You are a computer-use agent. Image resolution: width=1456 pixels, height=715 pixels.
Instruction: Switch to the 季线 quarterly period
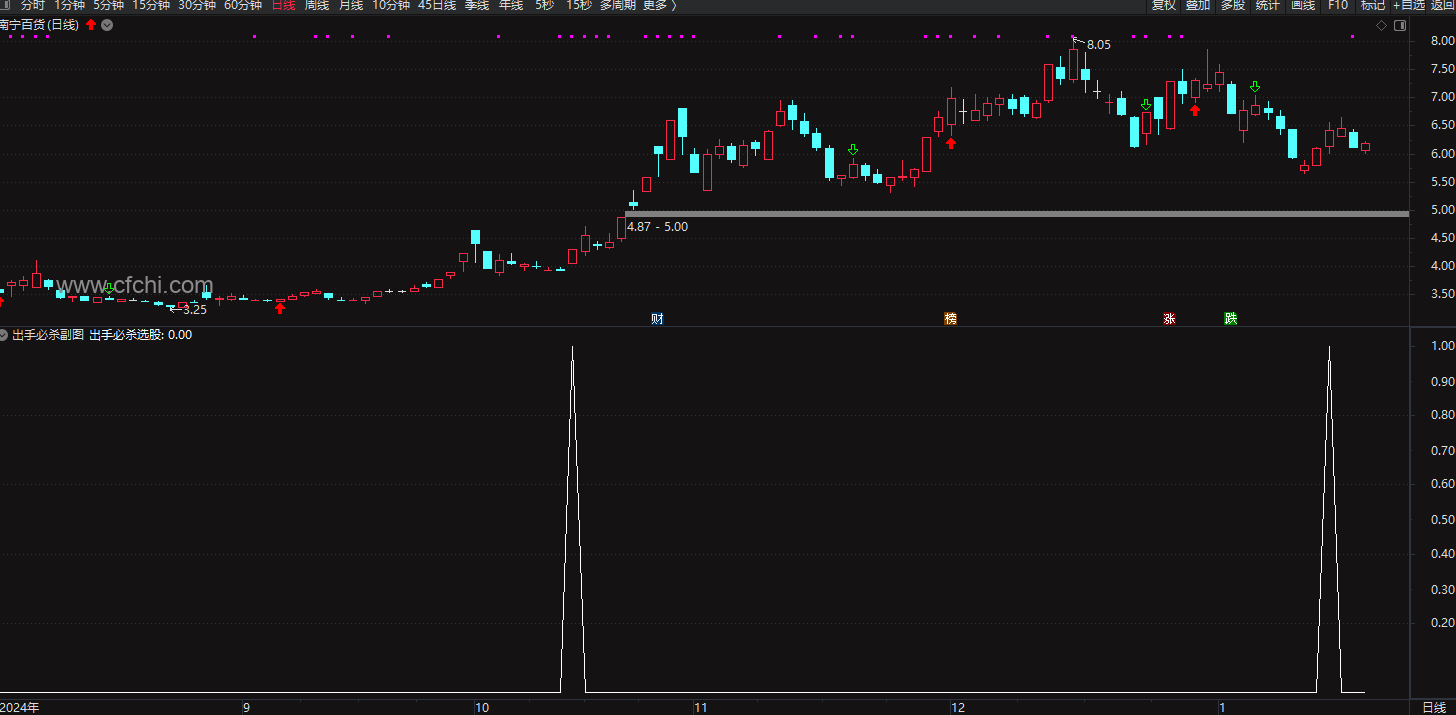click(477, 6)
